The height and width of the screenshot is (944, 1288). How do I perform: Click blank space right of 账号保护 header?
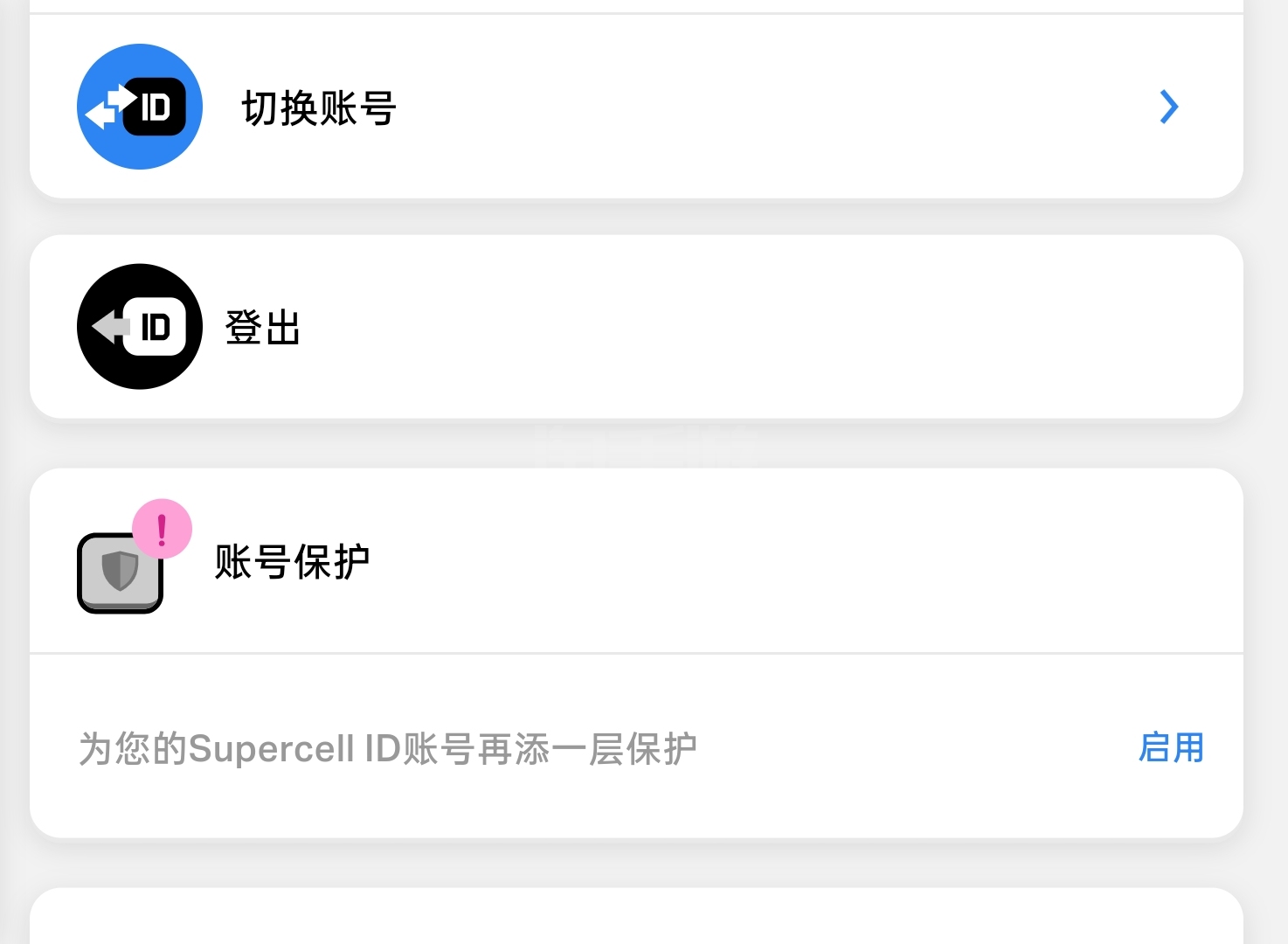[x=786, y=561]
